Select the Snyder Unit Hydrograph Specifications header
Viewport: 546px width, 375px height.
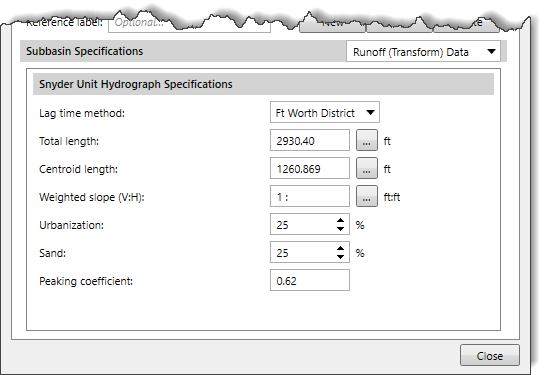click(x=263, y=84)
